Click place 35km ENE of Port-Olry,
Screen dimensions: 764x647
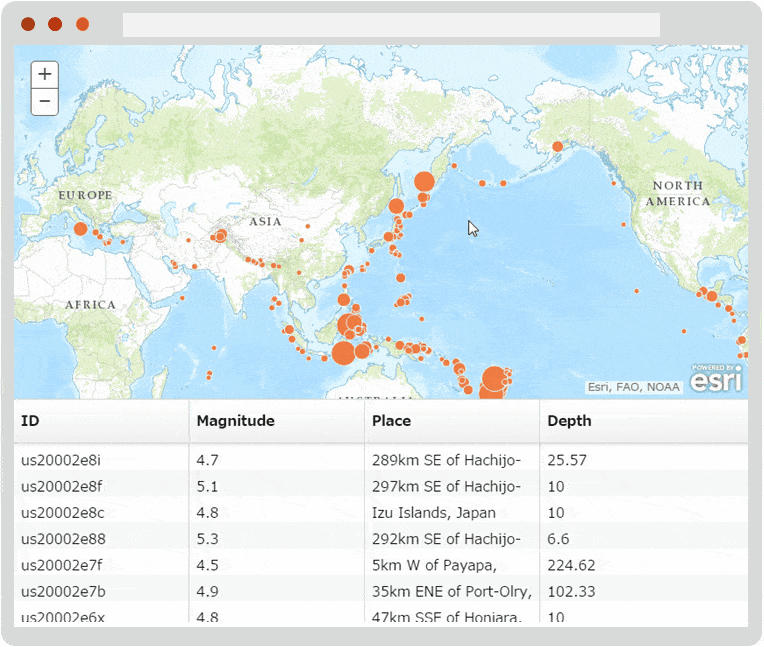click(x=452, y=591)
